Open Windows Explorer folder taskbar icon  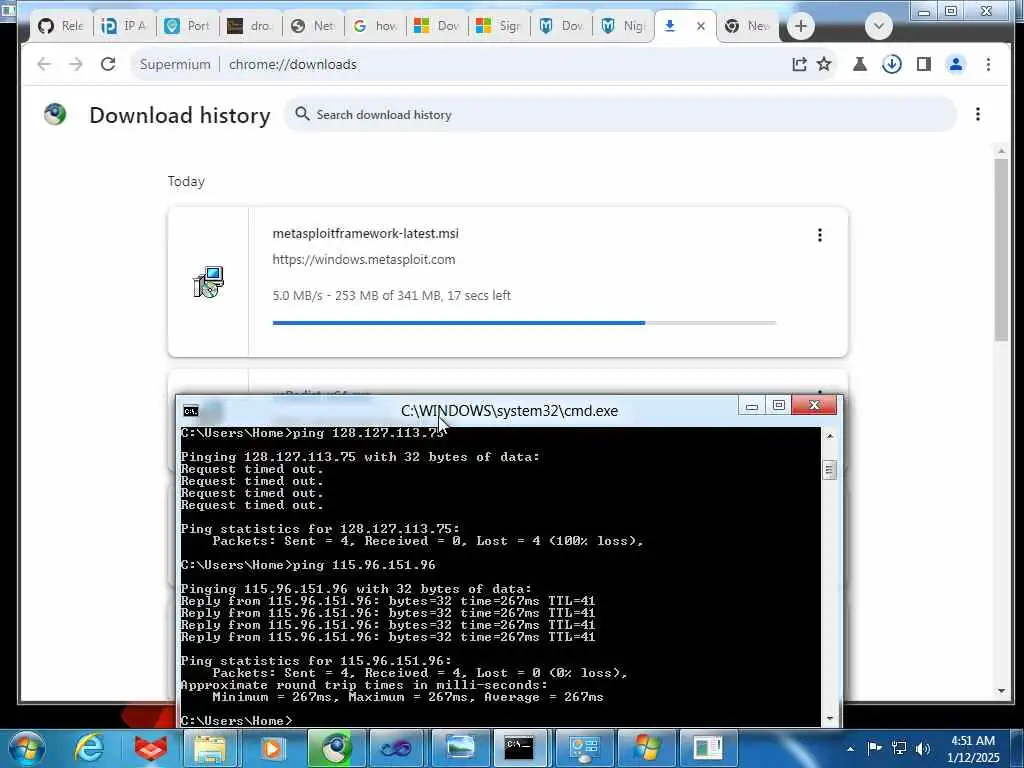(209, 748)
